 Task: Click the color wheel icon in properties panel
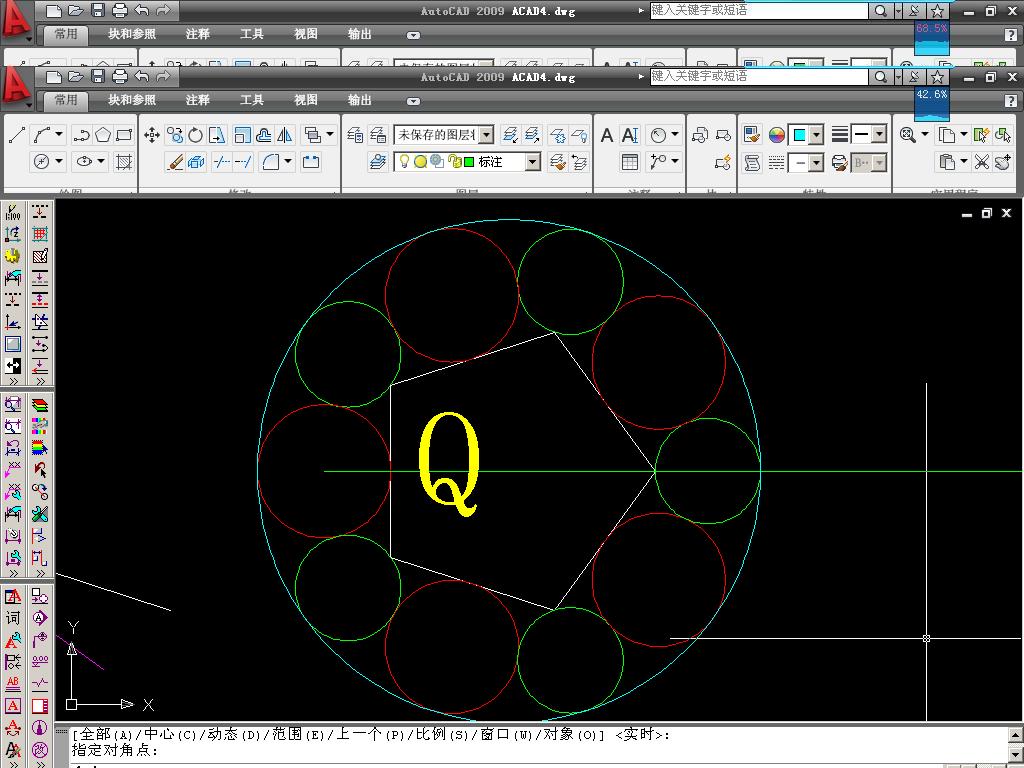776,135
